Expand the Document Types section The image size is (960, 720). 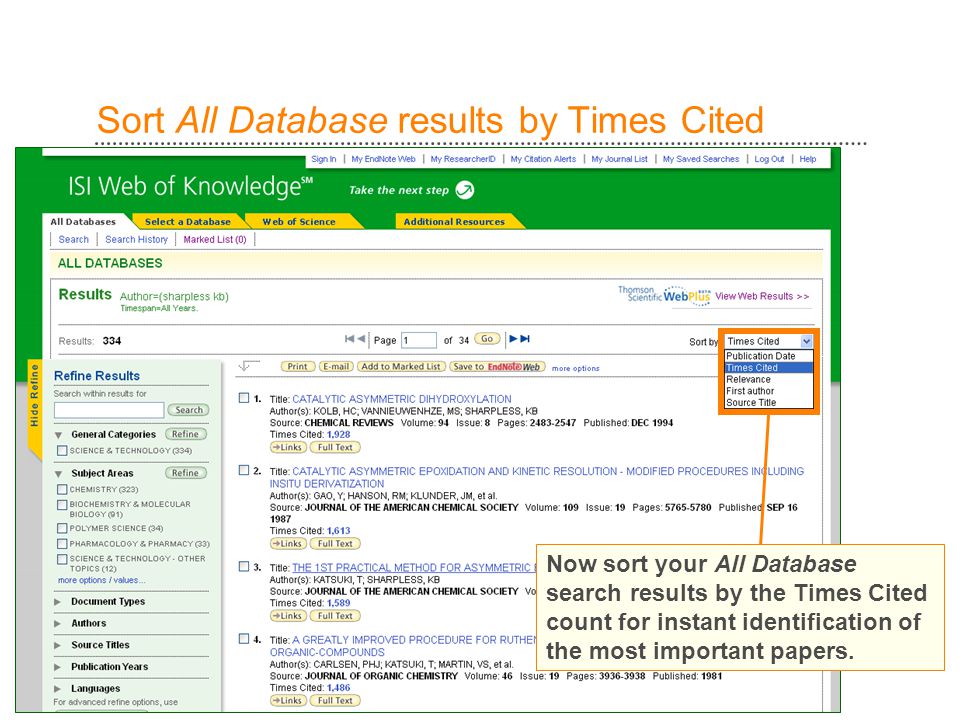point(58,602)
